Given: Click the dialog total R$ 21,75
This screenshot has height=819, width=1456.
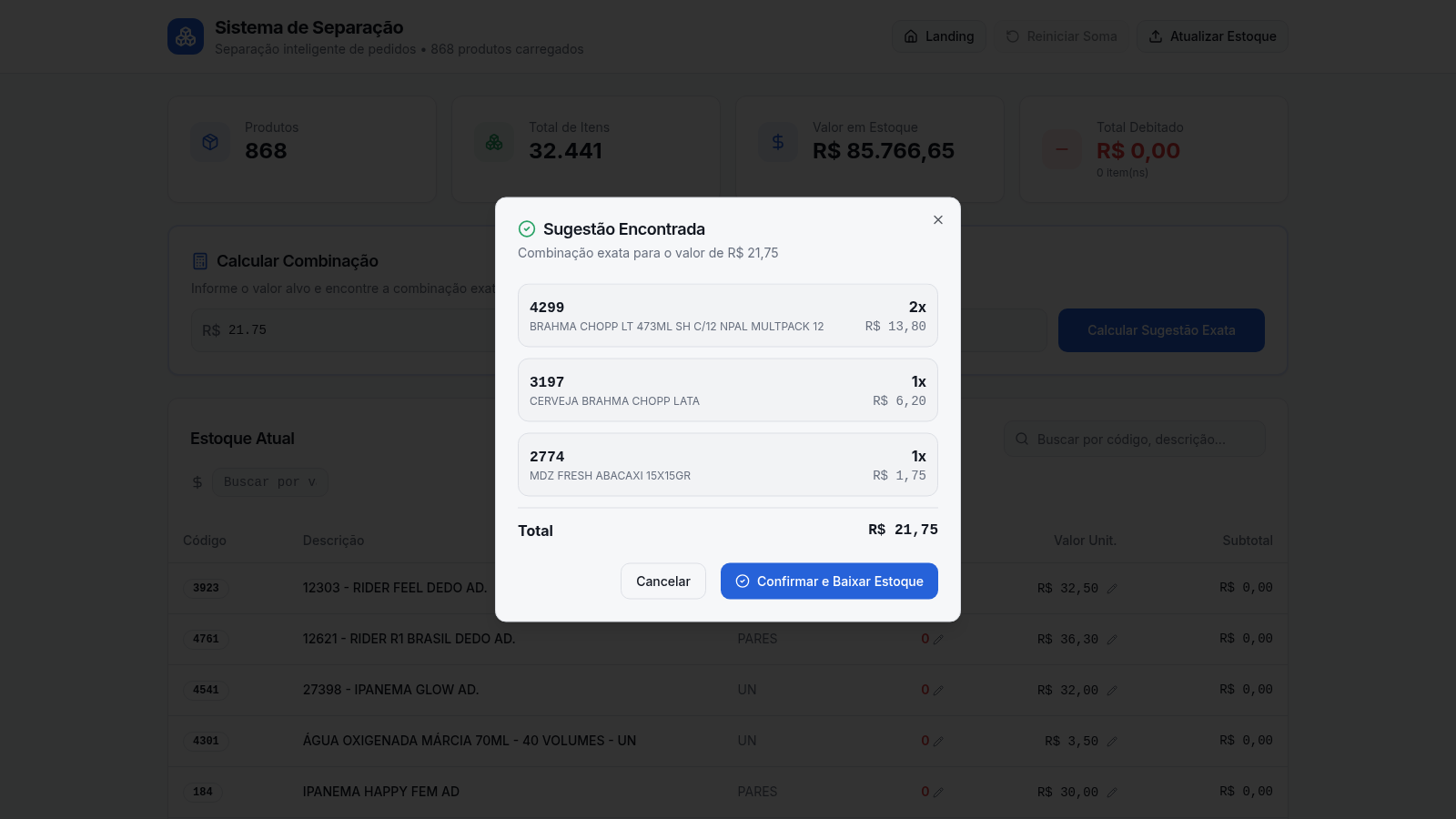Looking at the screenshot, I should [x=903, y=530].
